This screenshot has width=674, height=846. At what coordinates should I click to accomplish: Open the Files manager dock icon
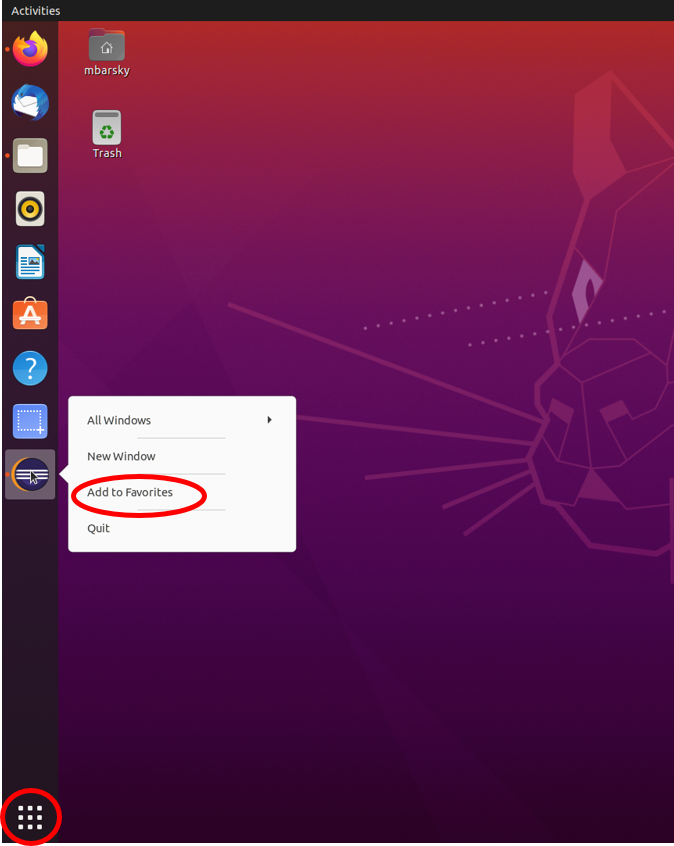pyautogui.click(x=30, y=155)
